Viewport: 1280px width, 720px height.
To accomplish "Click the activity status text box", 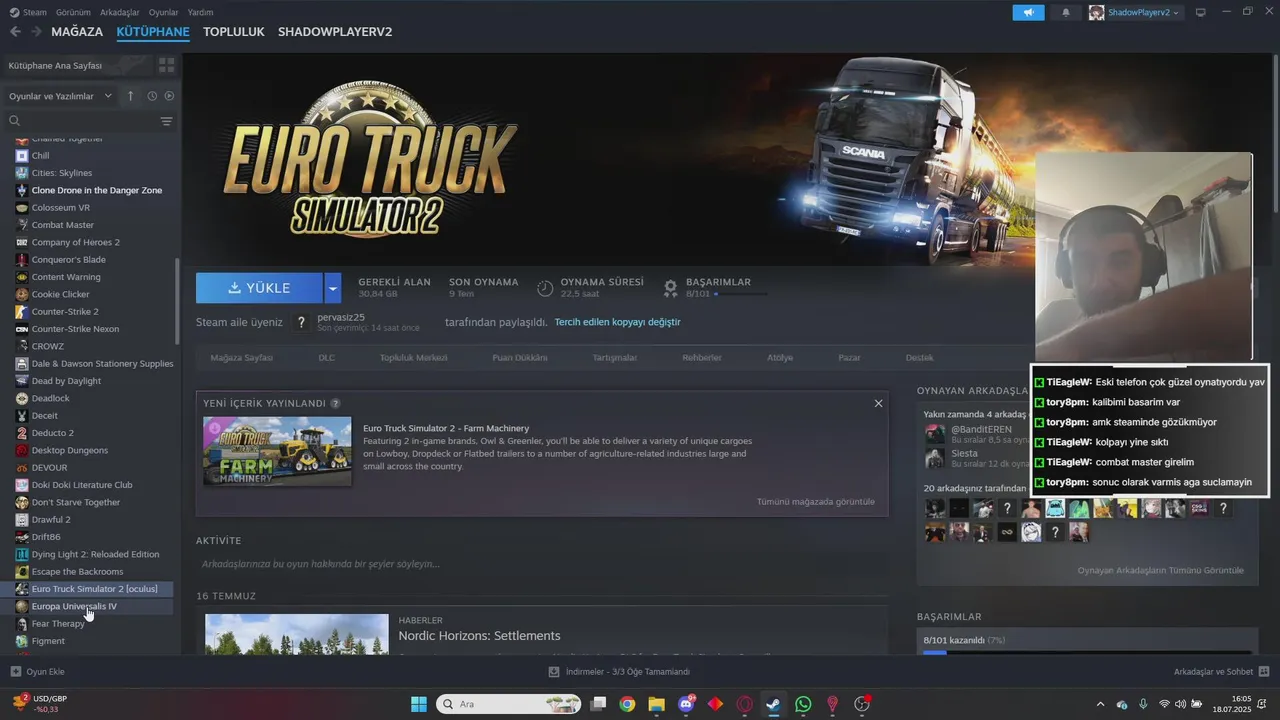I will tap(541, 564).
